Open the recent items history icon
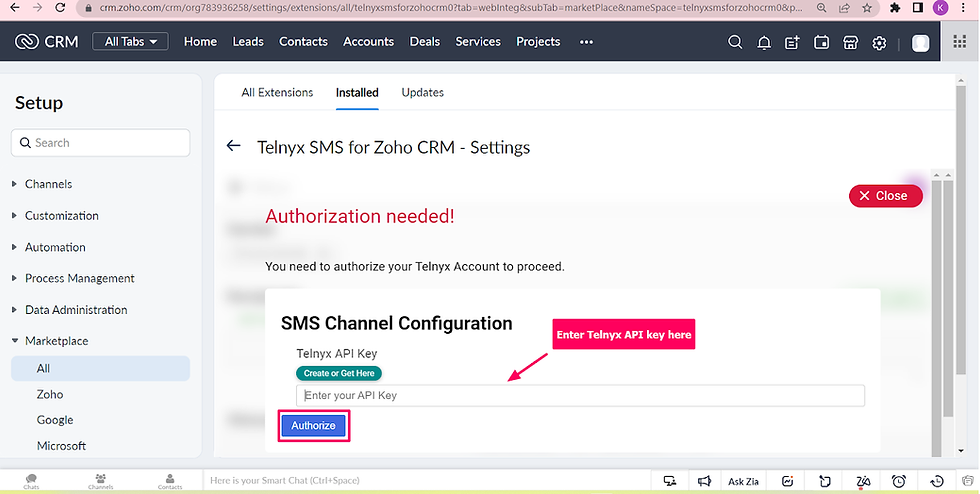The height and width of the screenshot is (494, 980). 936,481
